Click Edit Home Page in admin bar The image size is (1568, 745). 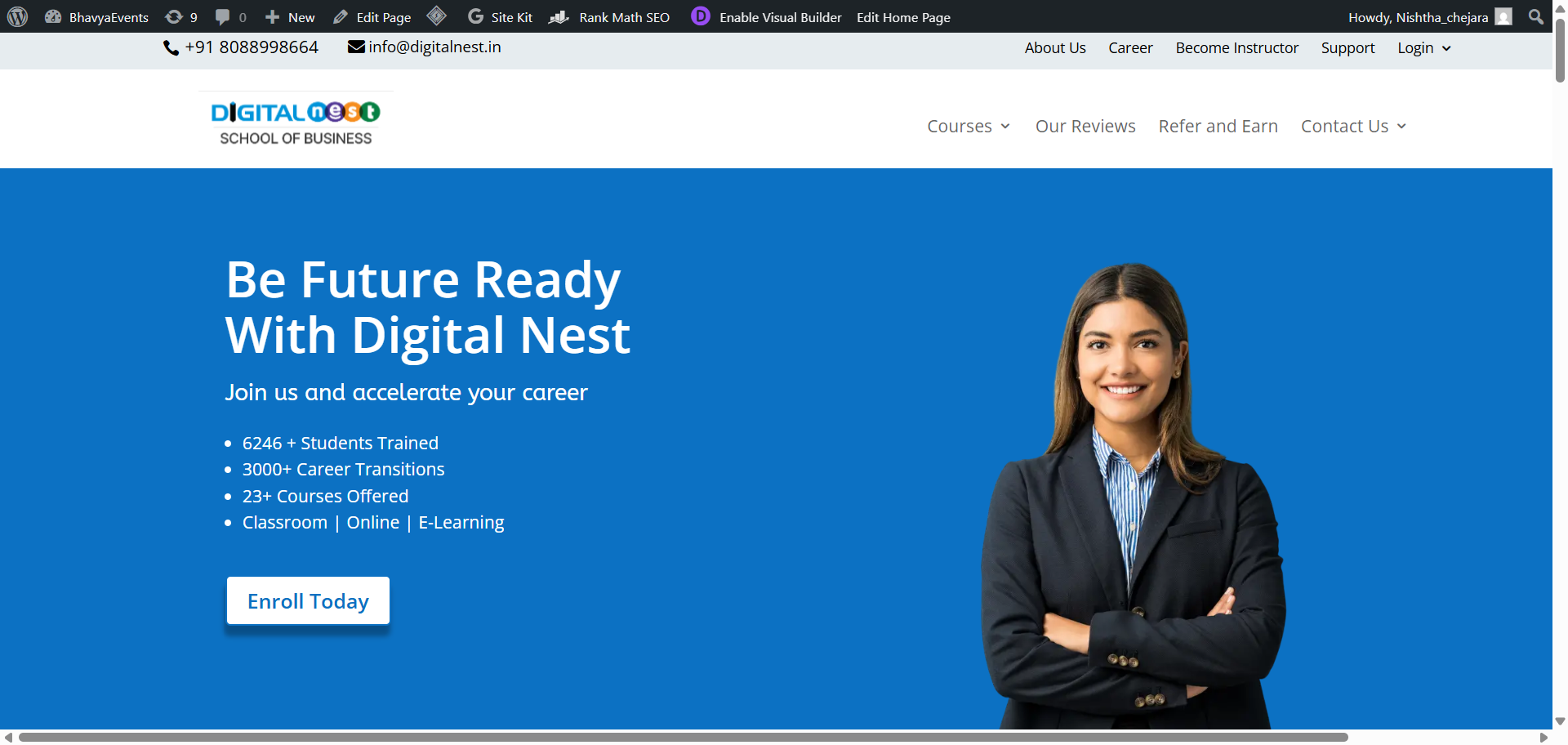tap(903, 17)
